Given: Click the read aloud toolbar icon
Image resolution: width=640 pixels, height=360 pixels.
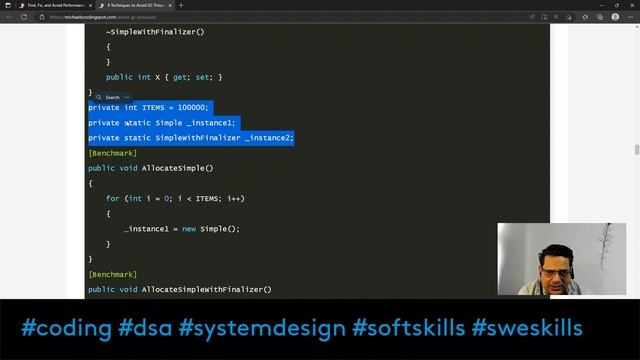Looking at the screenshot, I should coord(532,17).
